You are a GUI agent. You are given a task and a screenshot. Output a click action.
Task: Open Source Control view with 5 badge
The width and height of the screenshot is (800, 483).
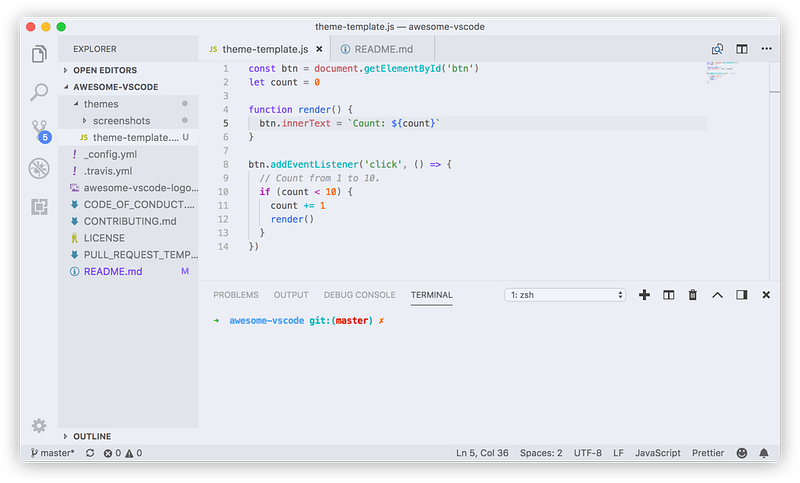40,131
